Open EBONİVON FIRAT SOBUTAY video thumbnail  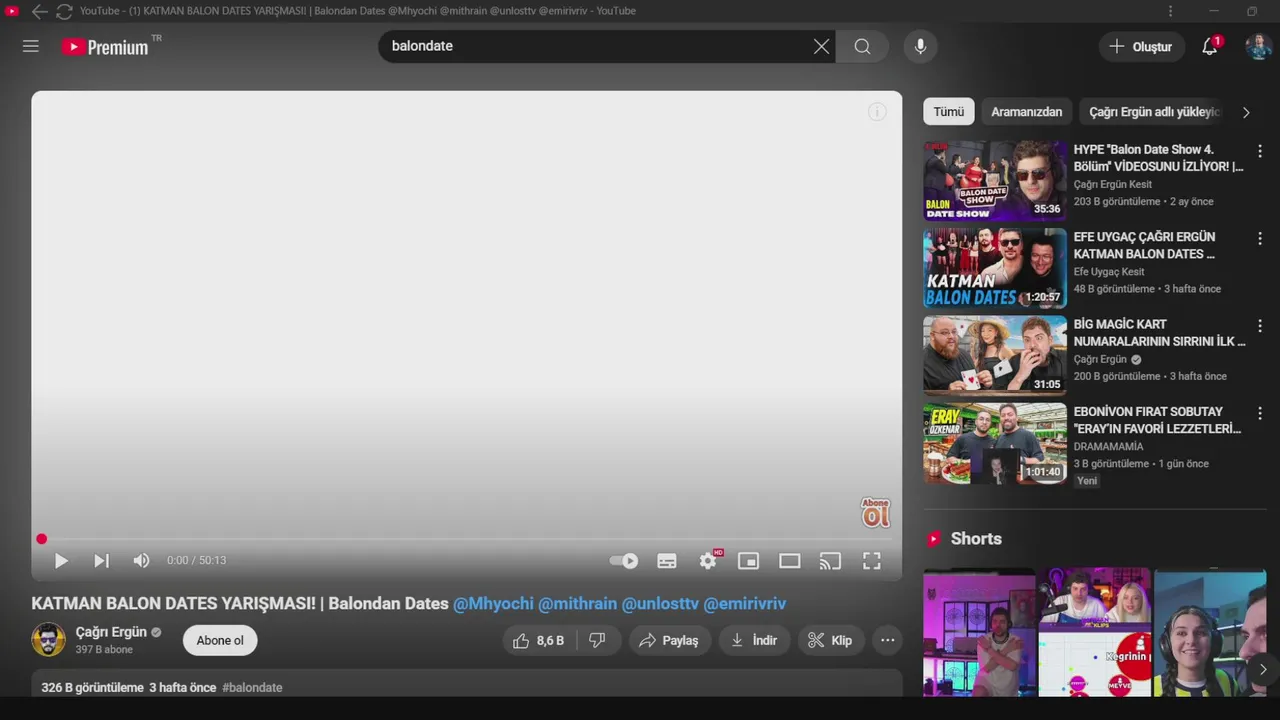point(995,444)
